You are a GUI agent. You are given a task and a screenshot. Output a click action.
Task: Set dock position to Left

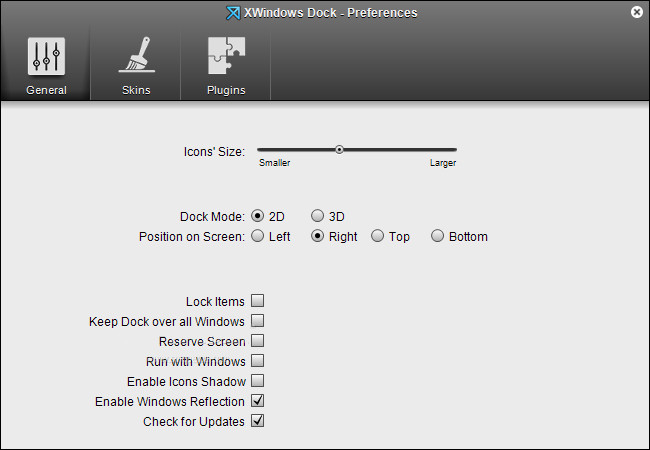click(x=257, y=236)
